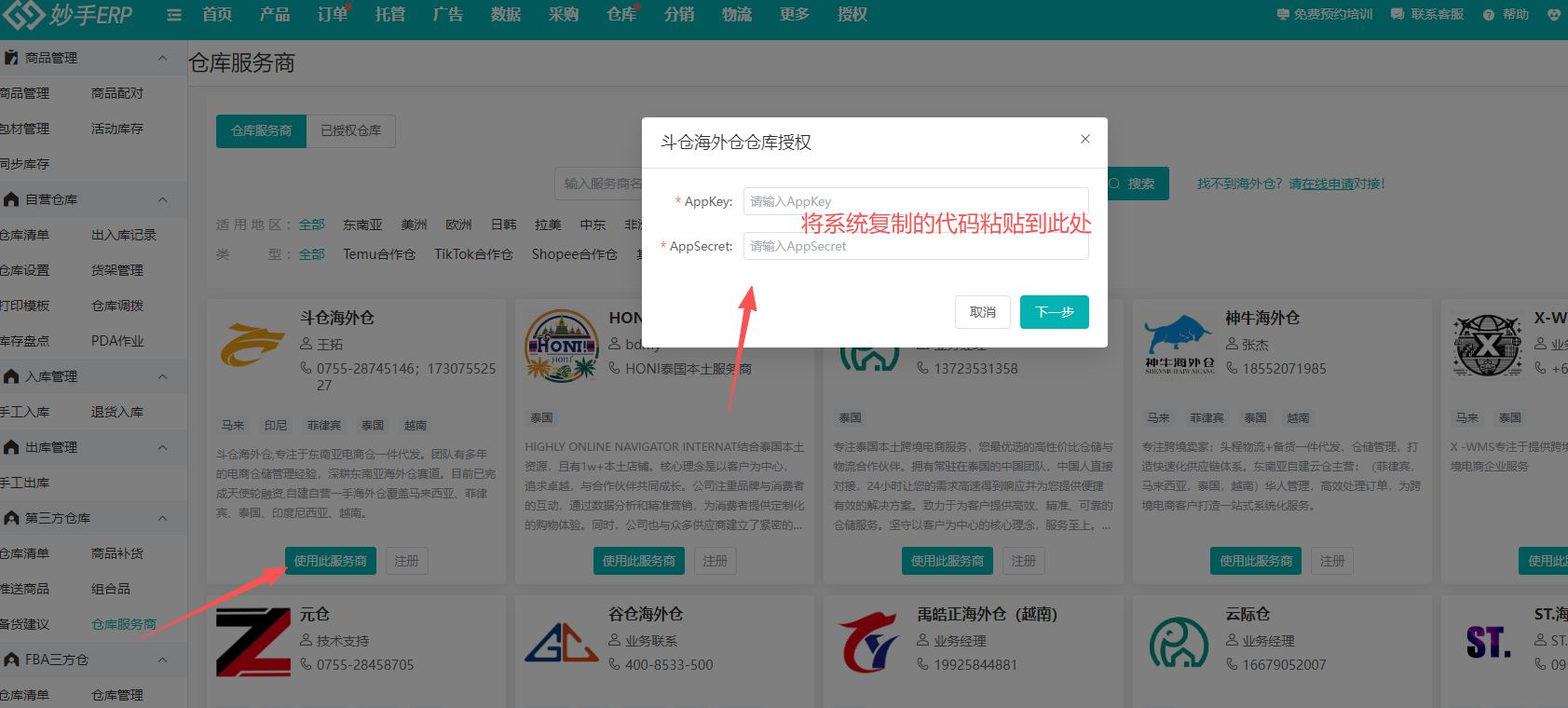Switch to 已授权仓库 tab

point(351,131)
